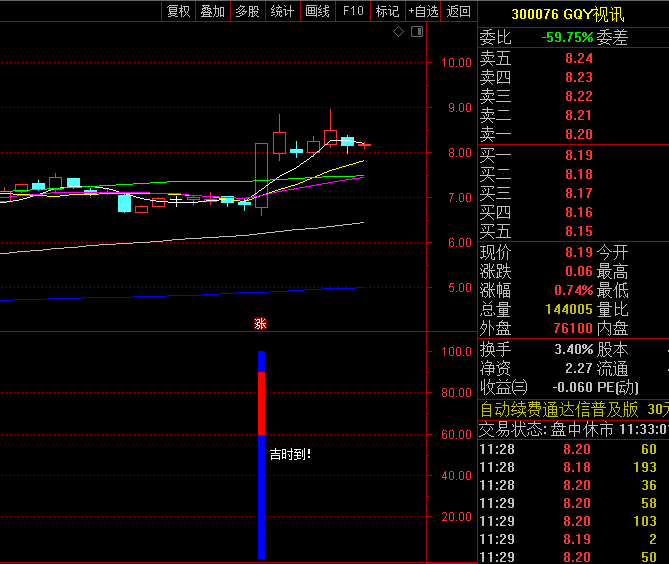Select 卖四 price 8.23

tap(579, 77)
